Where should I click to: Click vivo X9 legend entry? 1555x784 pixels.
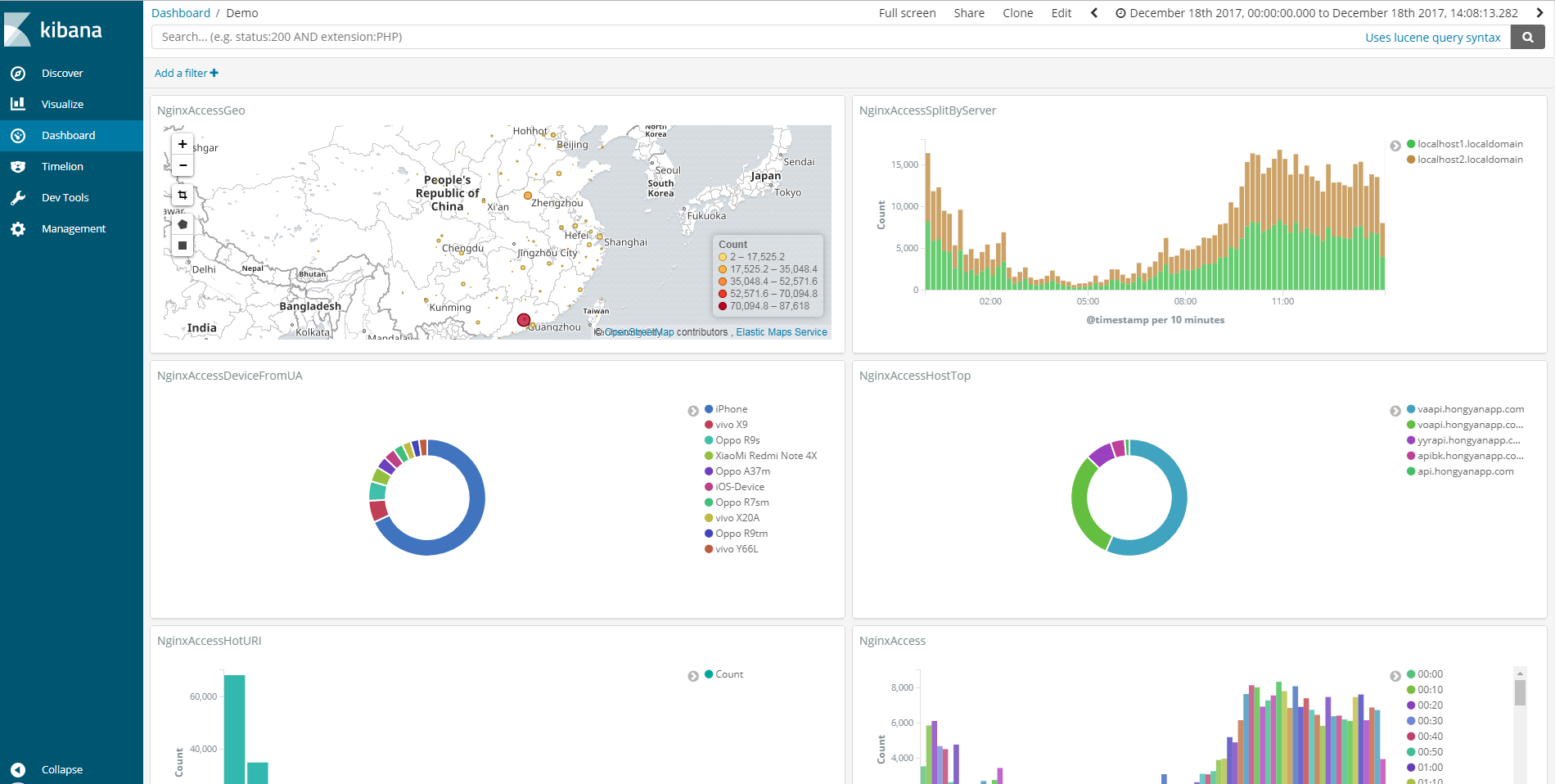[726, 425]
